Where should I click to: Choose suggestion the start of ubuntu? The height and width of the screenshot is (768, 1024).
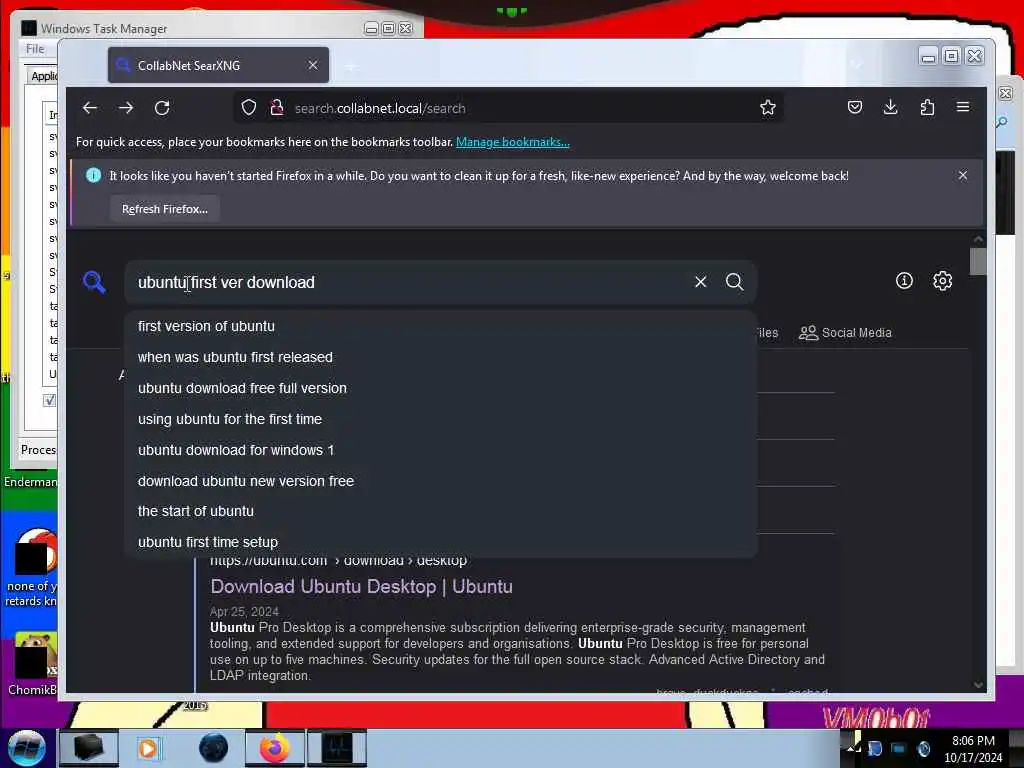click(441, 511)
